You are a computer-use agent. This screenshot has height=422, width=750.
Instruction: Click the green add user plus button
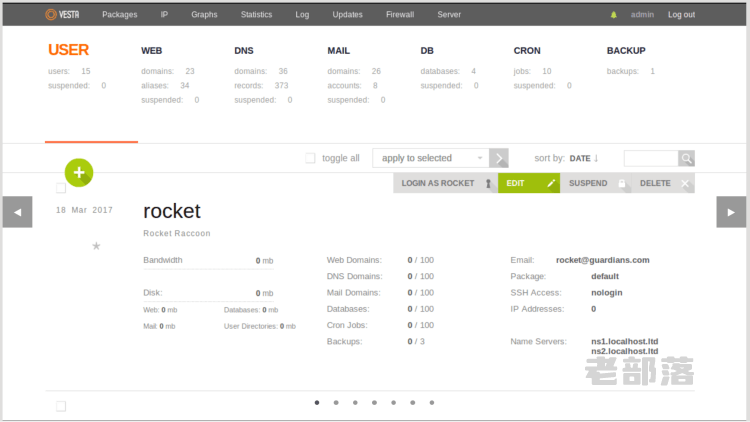point(79,172)
